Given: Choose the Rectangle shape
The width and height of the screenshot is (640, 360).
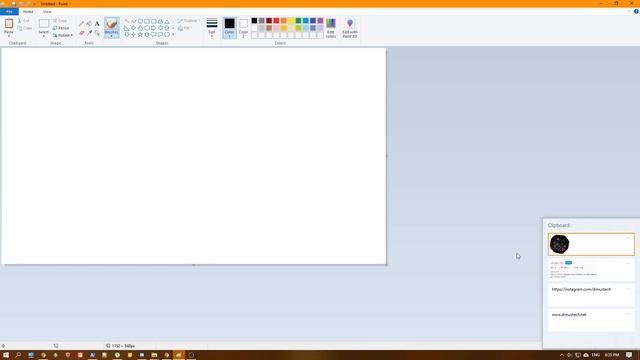Looking at the screenshot, I should (x=147, y=21).
